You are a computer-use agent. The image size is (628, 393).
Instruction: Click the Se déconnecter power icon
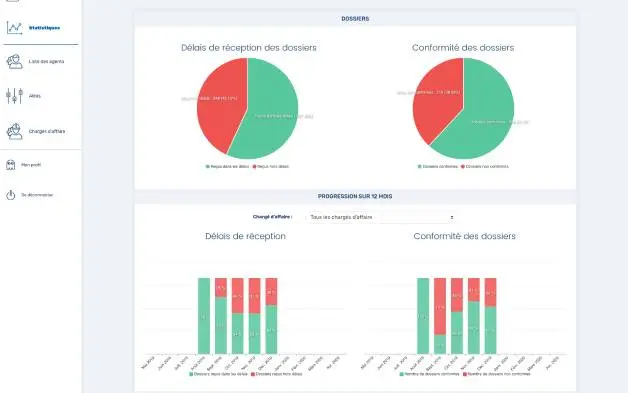point(11,195)
